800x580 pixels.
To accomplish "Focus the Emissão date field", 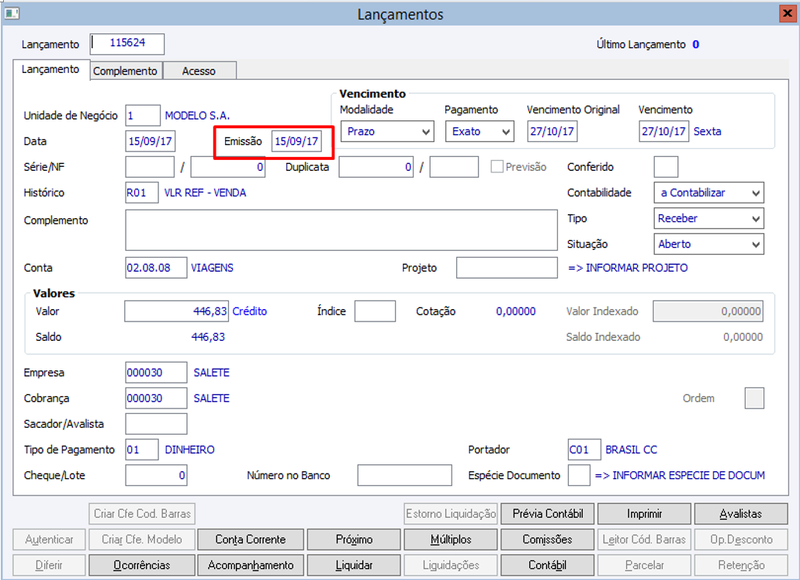I will click(x=296, y=141).
